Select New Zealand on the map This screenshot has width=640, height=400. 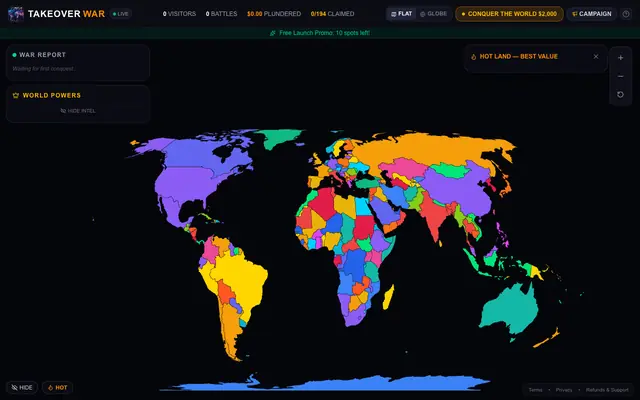tap(545, 340)
